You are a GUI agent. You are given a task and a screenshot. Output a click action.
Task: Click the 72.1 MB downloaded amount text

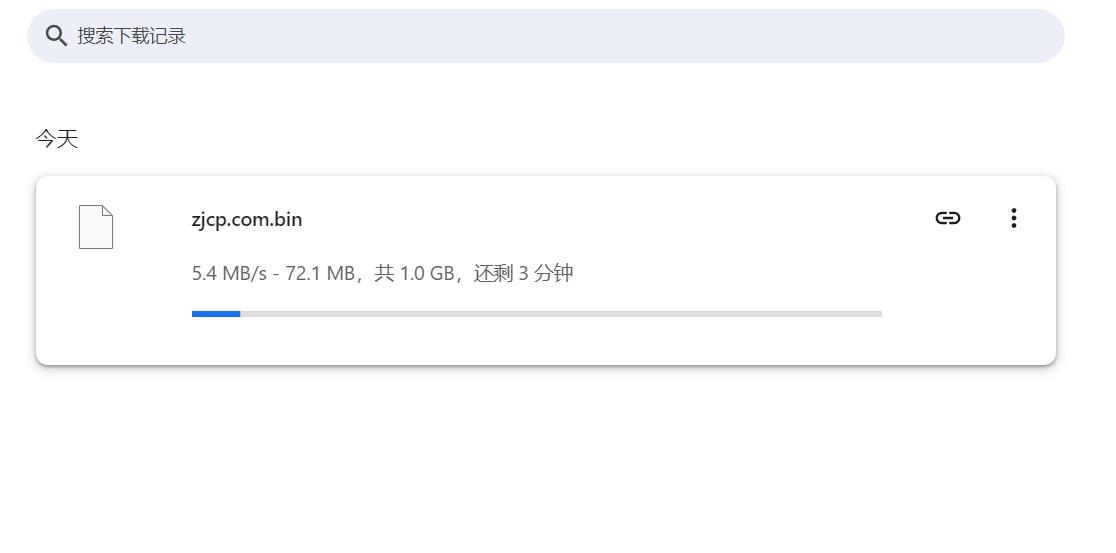click(x=320, y=273)
